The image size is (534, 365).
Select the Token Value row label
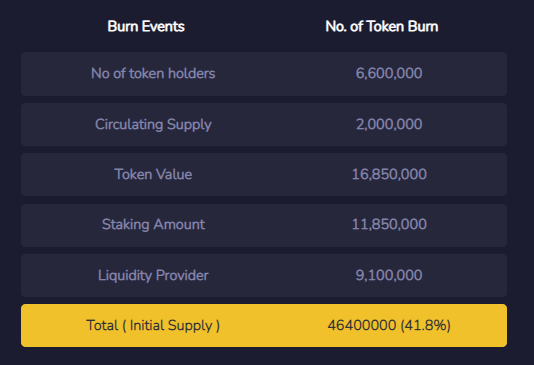[x=153, y=174]
